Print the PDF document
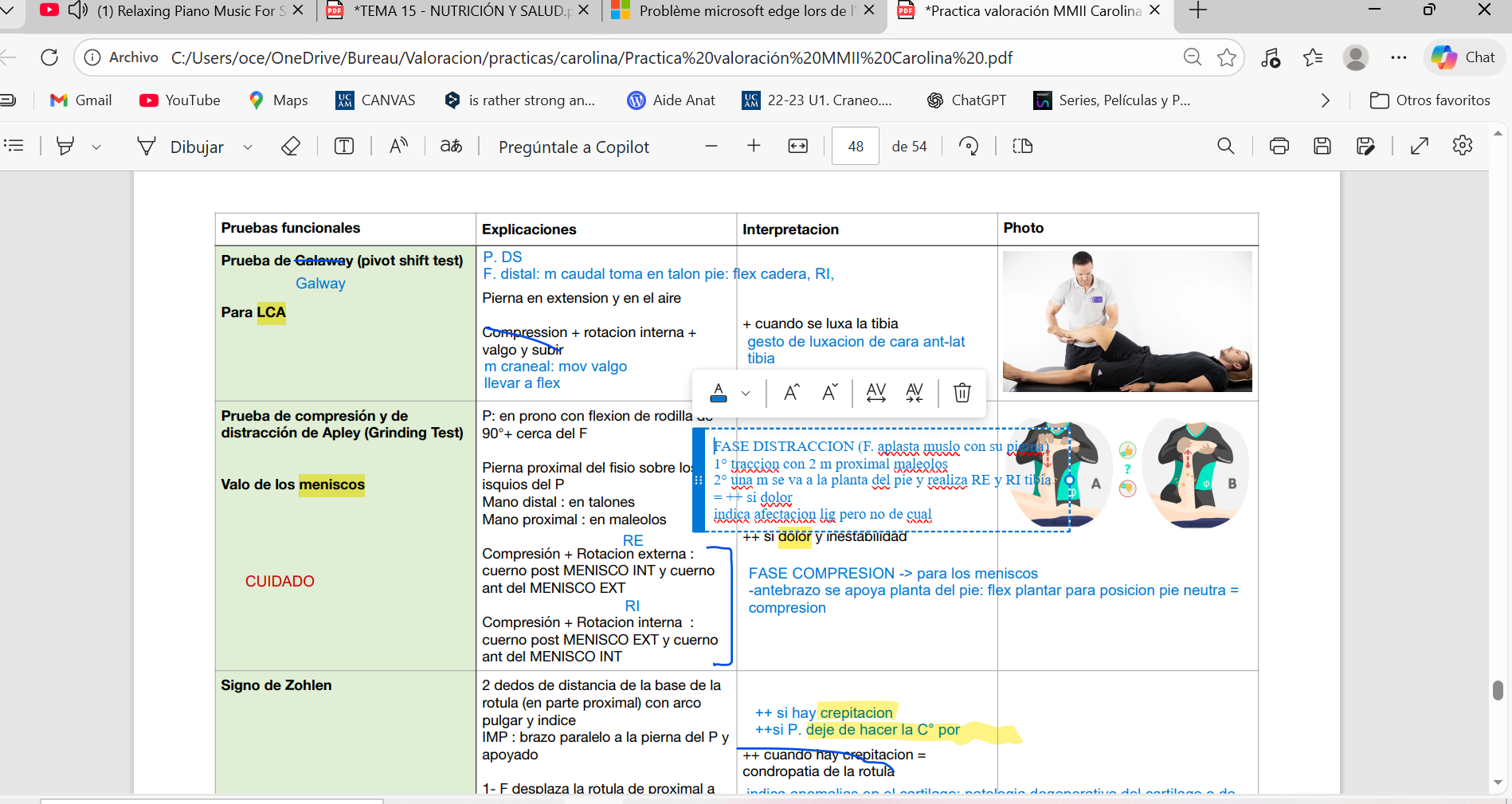This screenshot has height=804, width=1512. (1279, 146)
